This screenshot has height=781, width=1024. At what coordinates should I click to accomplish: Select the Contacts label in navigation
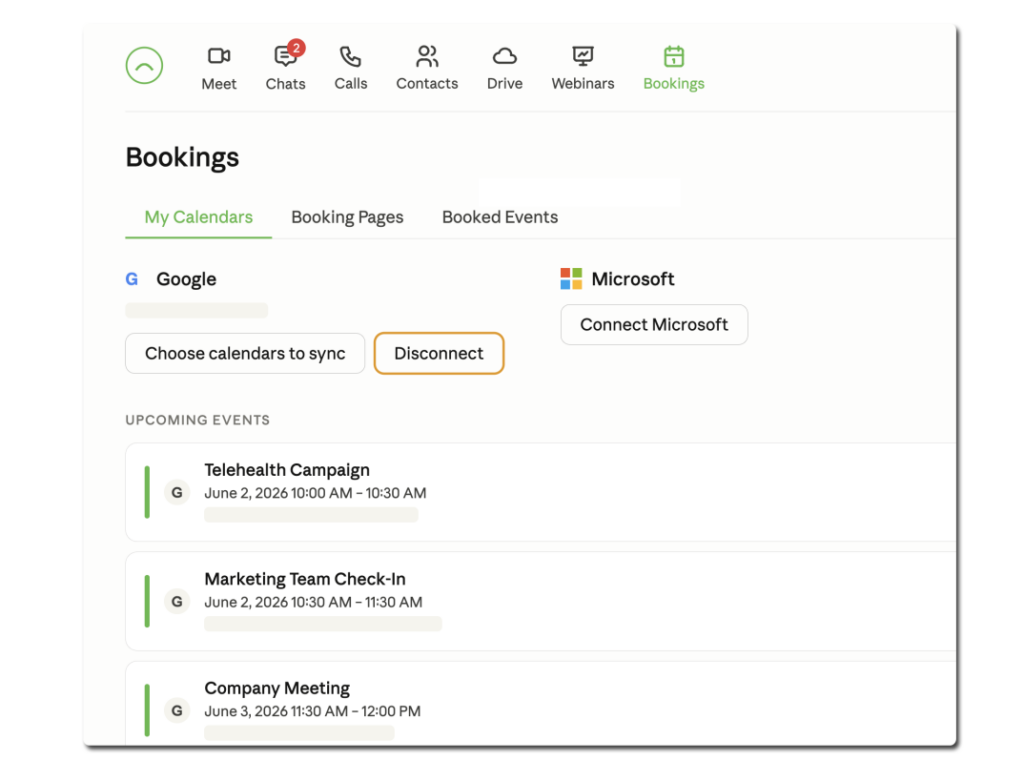coord(427,84)
